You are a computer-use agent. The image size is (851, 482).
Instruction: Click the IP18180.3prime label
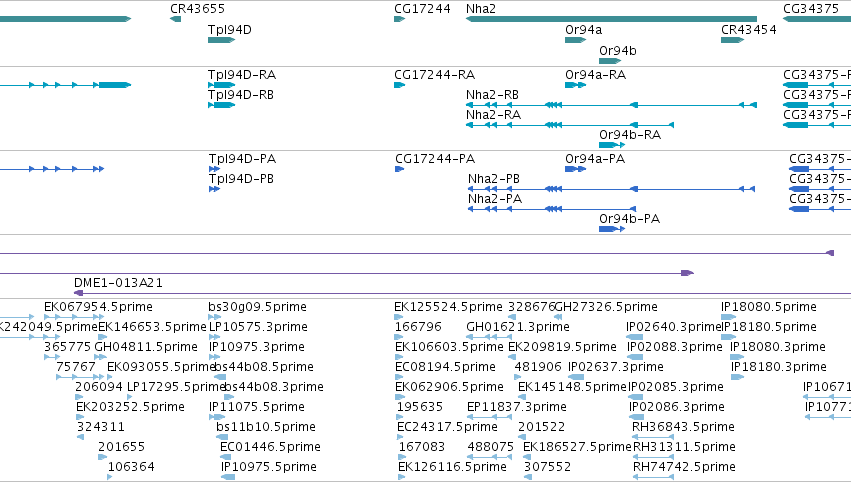(x=779, y=367)
